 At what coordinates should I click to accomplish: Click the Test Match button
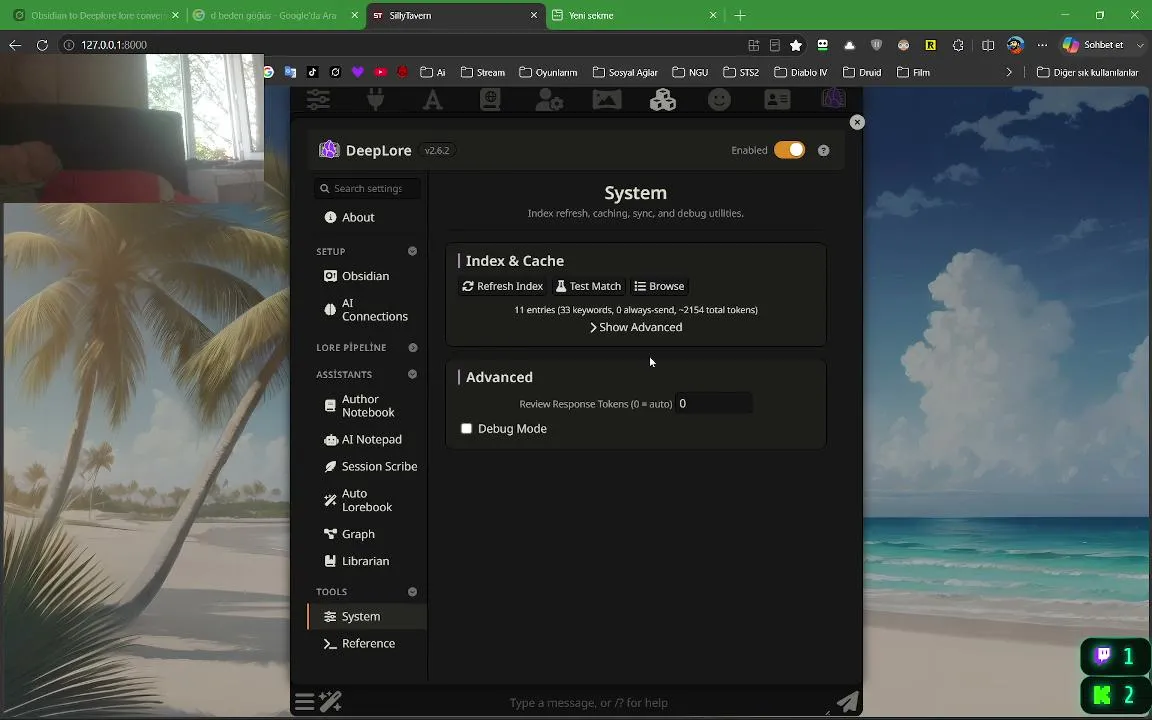[x=588, y=287]
